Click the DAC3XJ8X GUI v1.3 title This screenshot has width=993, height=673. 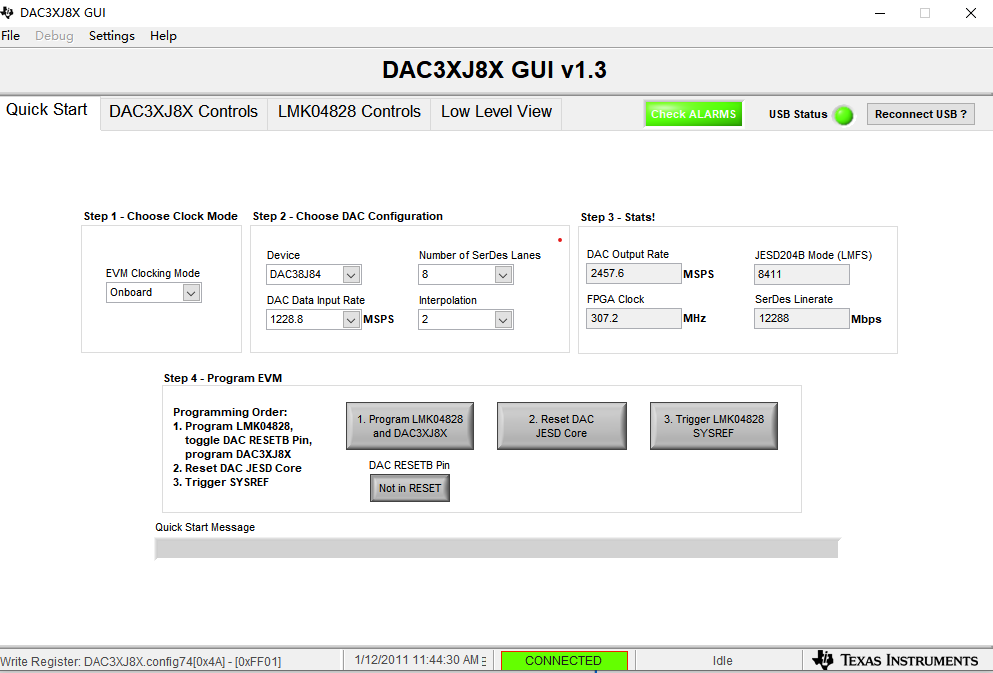495,70
